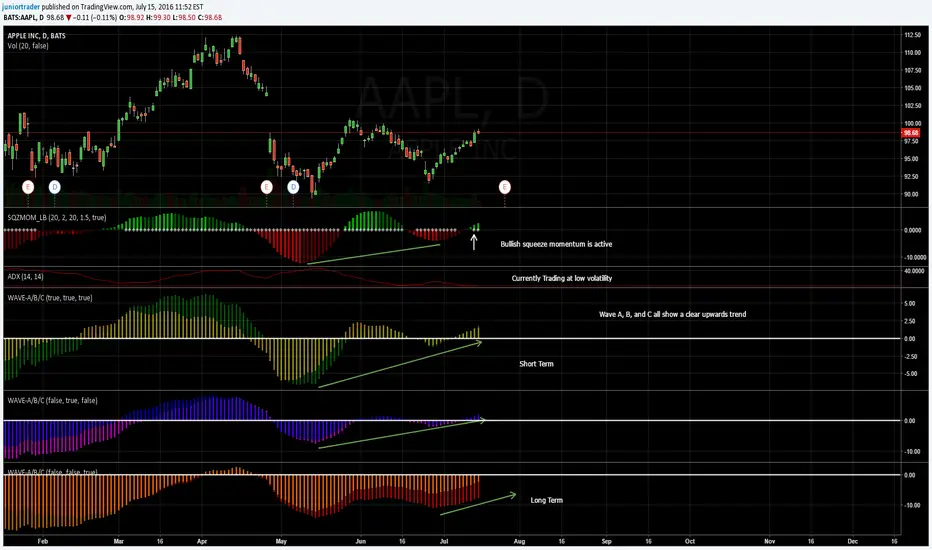Select the 'SQZMOM_LB (20, 2, 20, 1.5, true)' label
This screenshot has height=550, width=932.
[x=57, y=218]
